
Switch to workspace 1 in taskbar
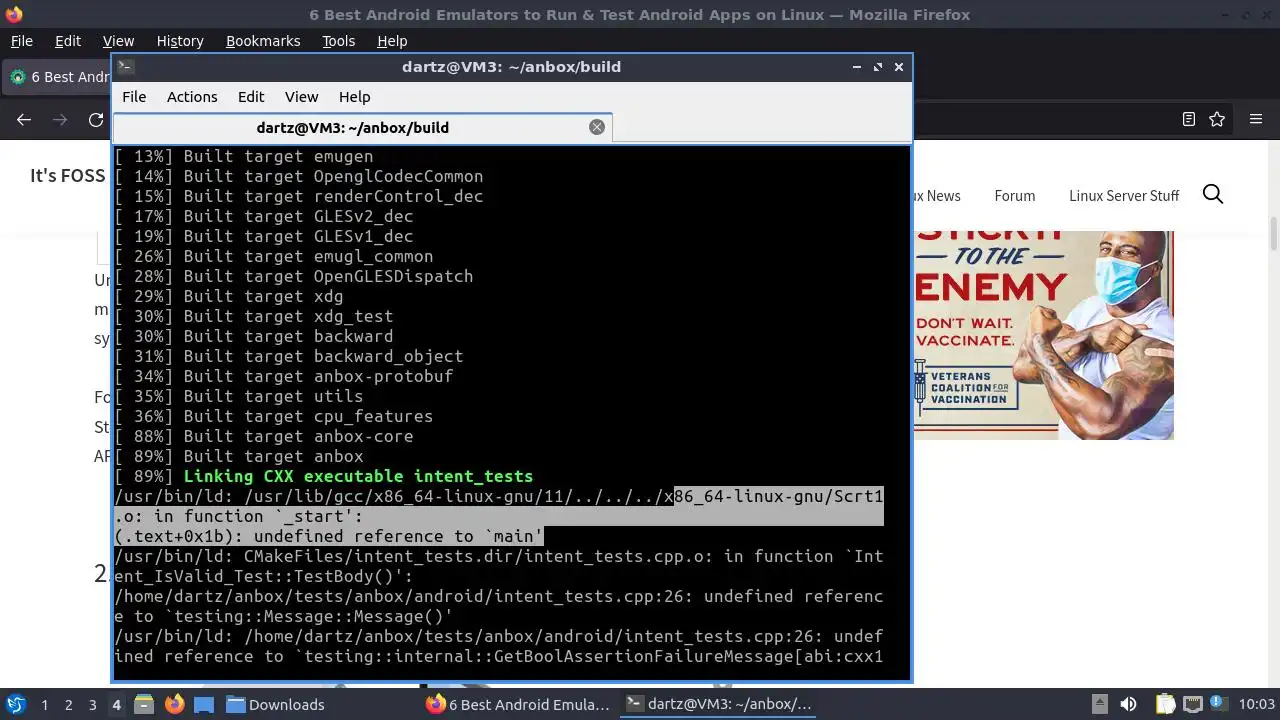44,704
